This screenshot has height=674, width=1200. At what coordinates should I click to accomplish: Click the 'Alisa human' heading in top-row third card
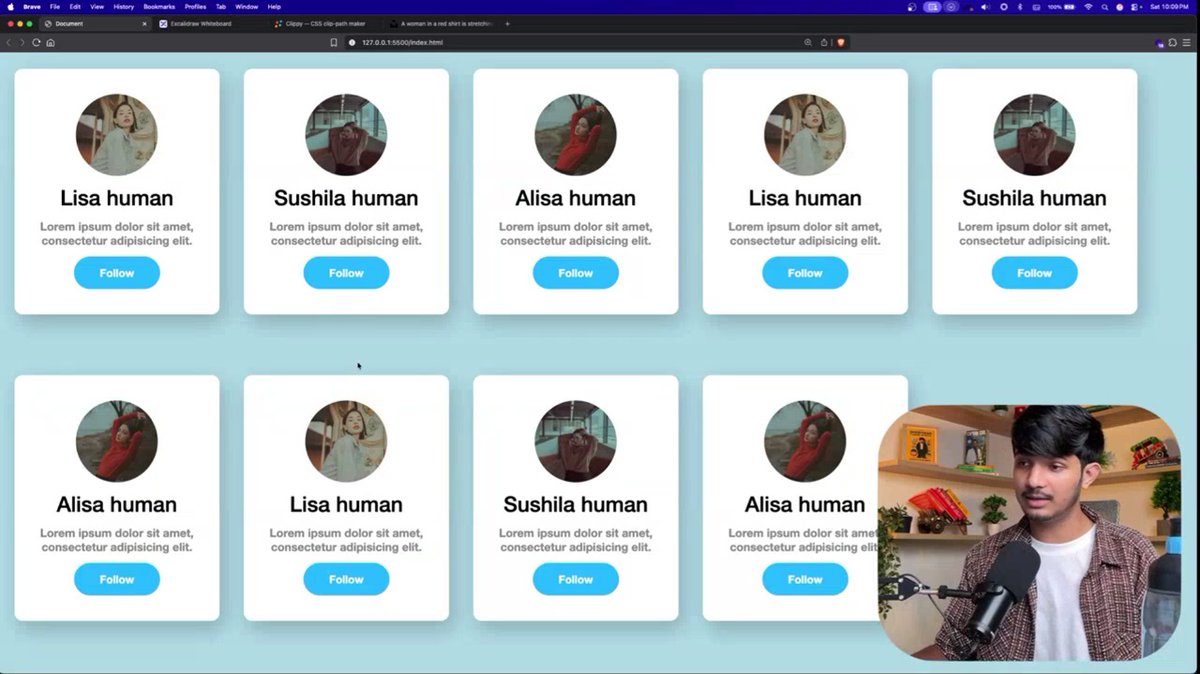coord(576,198)
